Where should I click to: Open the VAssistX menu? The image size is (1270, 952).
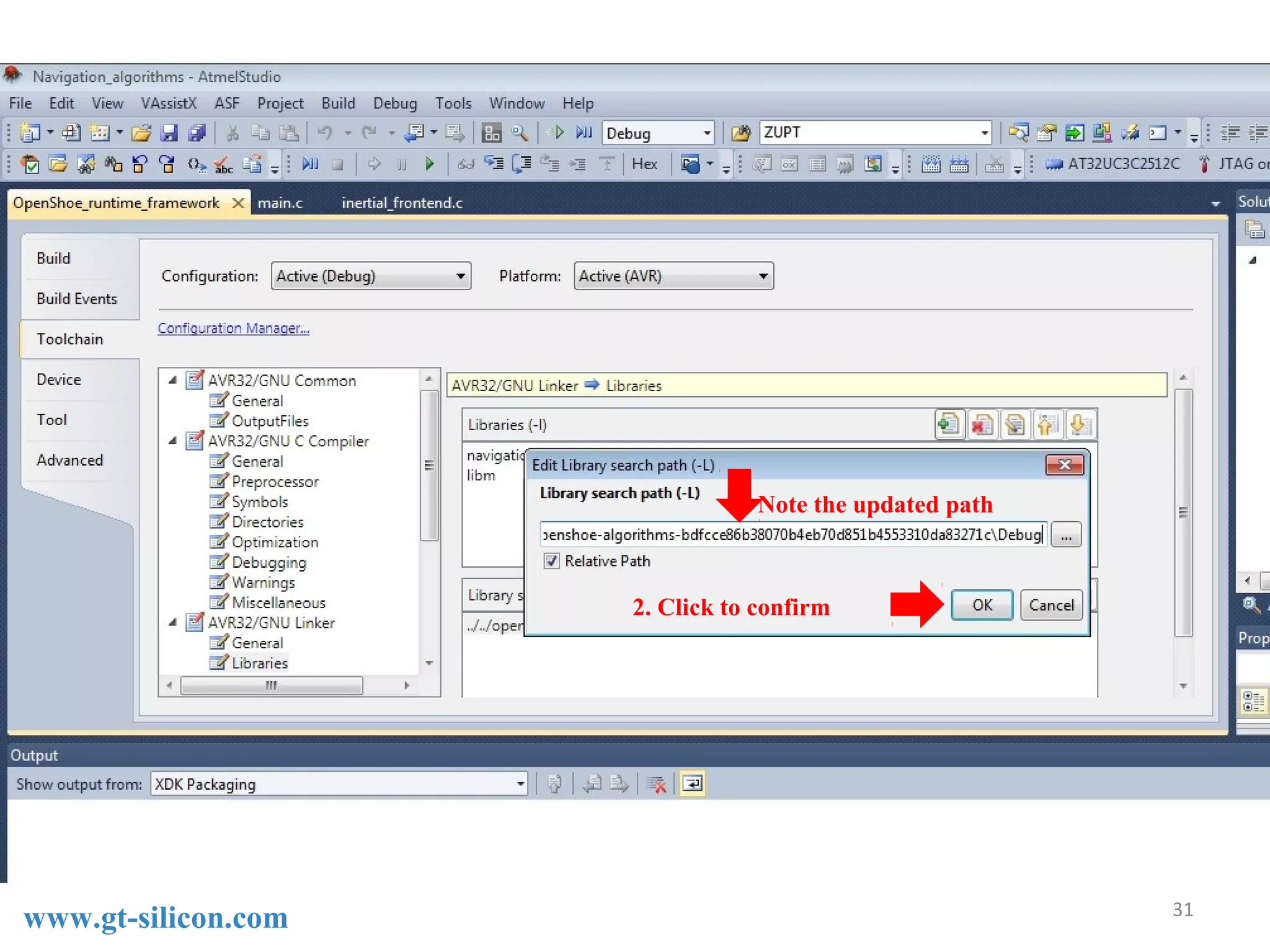[x=168, y=104]
